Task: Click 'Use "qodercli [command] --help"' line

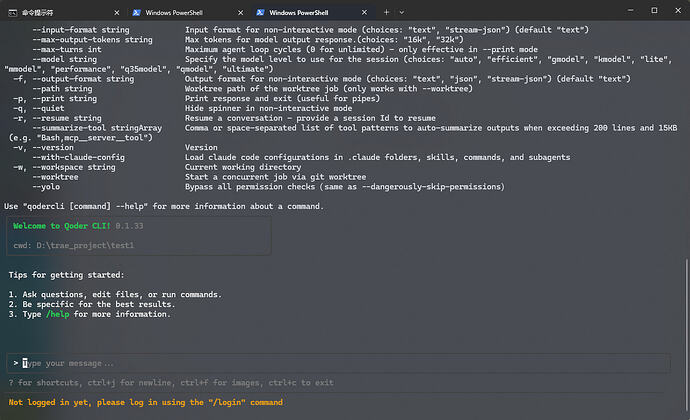Action: pos(164,206)
